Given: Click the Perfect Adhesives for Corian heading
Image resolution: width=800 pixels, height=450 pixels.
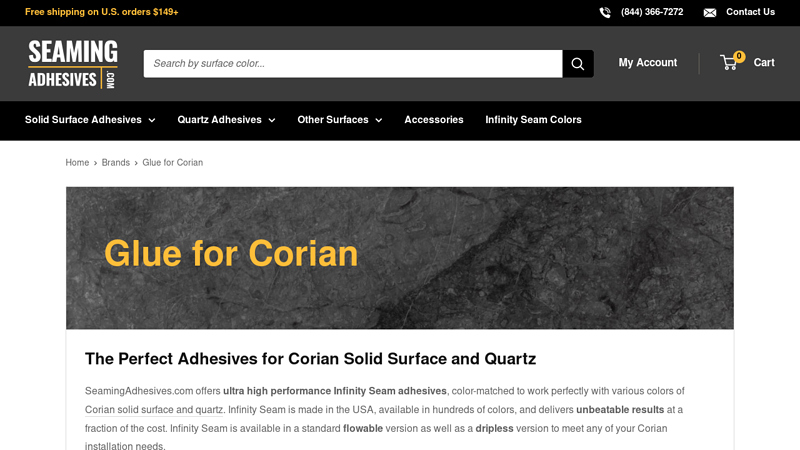Looking at the screenshot, I should coord(310,359).
